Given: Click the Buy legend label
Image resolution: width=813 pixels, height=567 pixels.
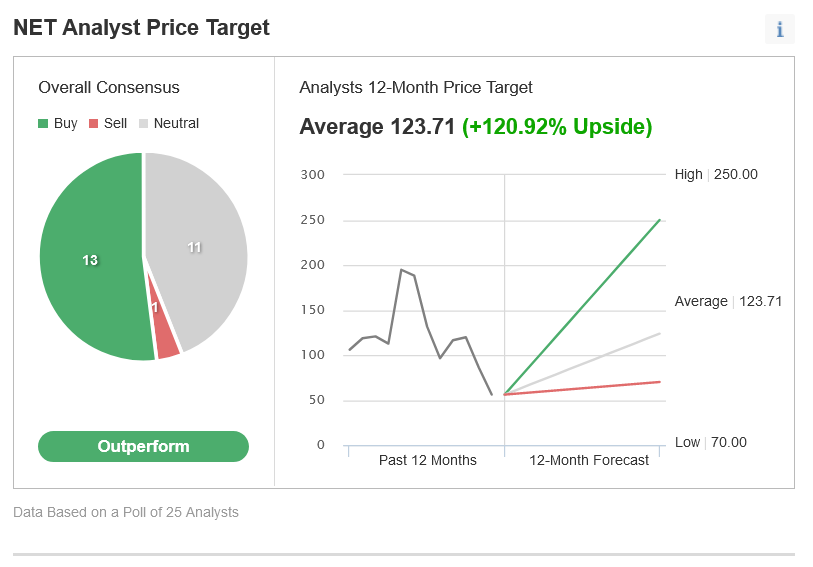Looking at the screenshot, I should click(65, 123).
